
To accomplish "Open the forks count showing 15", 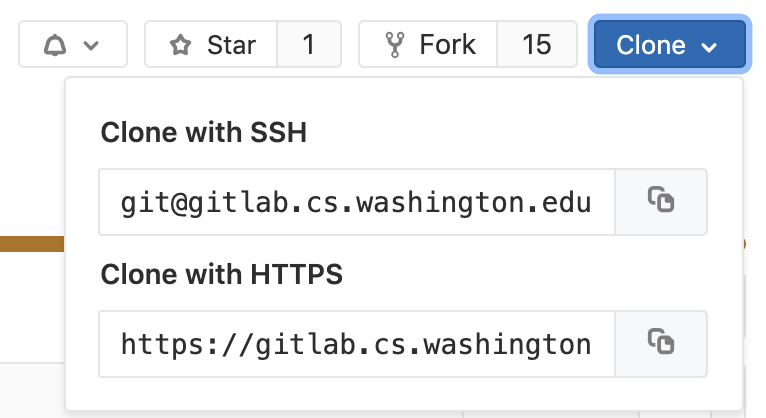I will (537, 45).
